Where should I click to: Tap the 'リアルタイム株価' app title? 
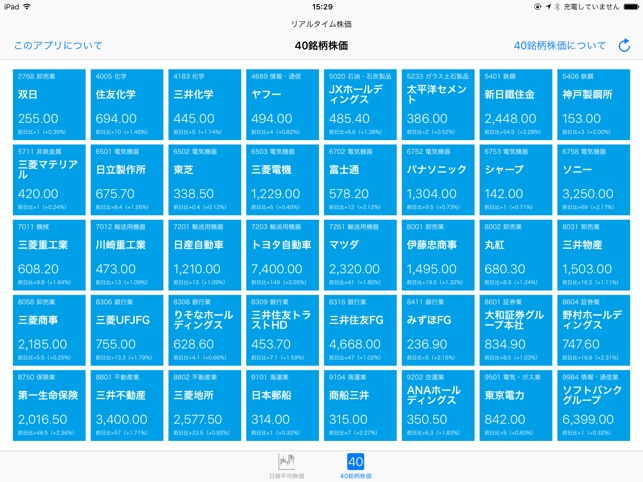322,24
